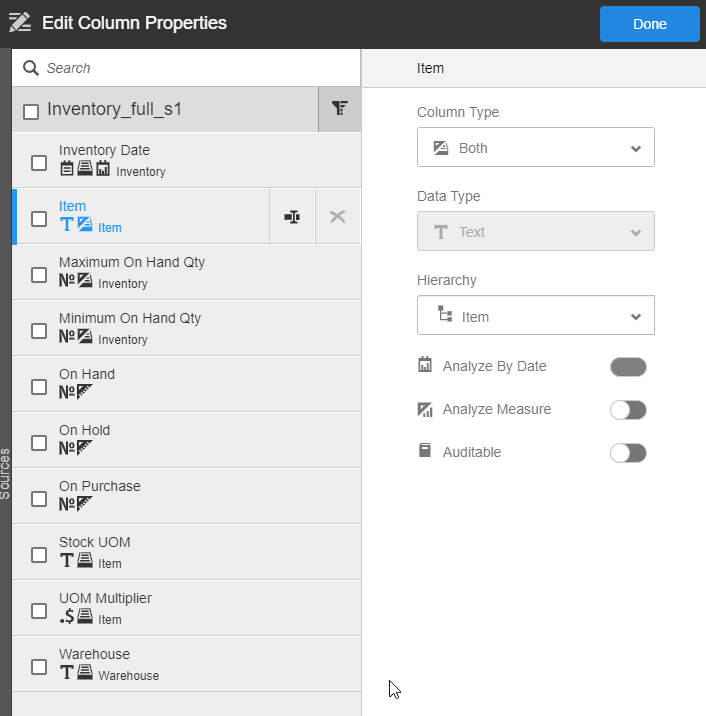
Task: Open the Sources side tab
Action: tap(5, 475)
